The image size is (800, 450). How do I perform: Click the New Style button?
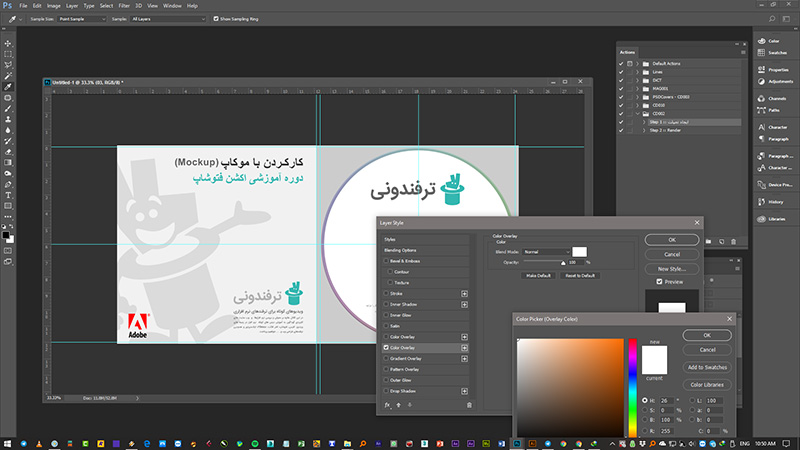[670, 269]
